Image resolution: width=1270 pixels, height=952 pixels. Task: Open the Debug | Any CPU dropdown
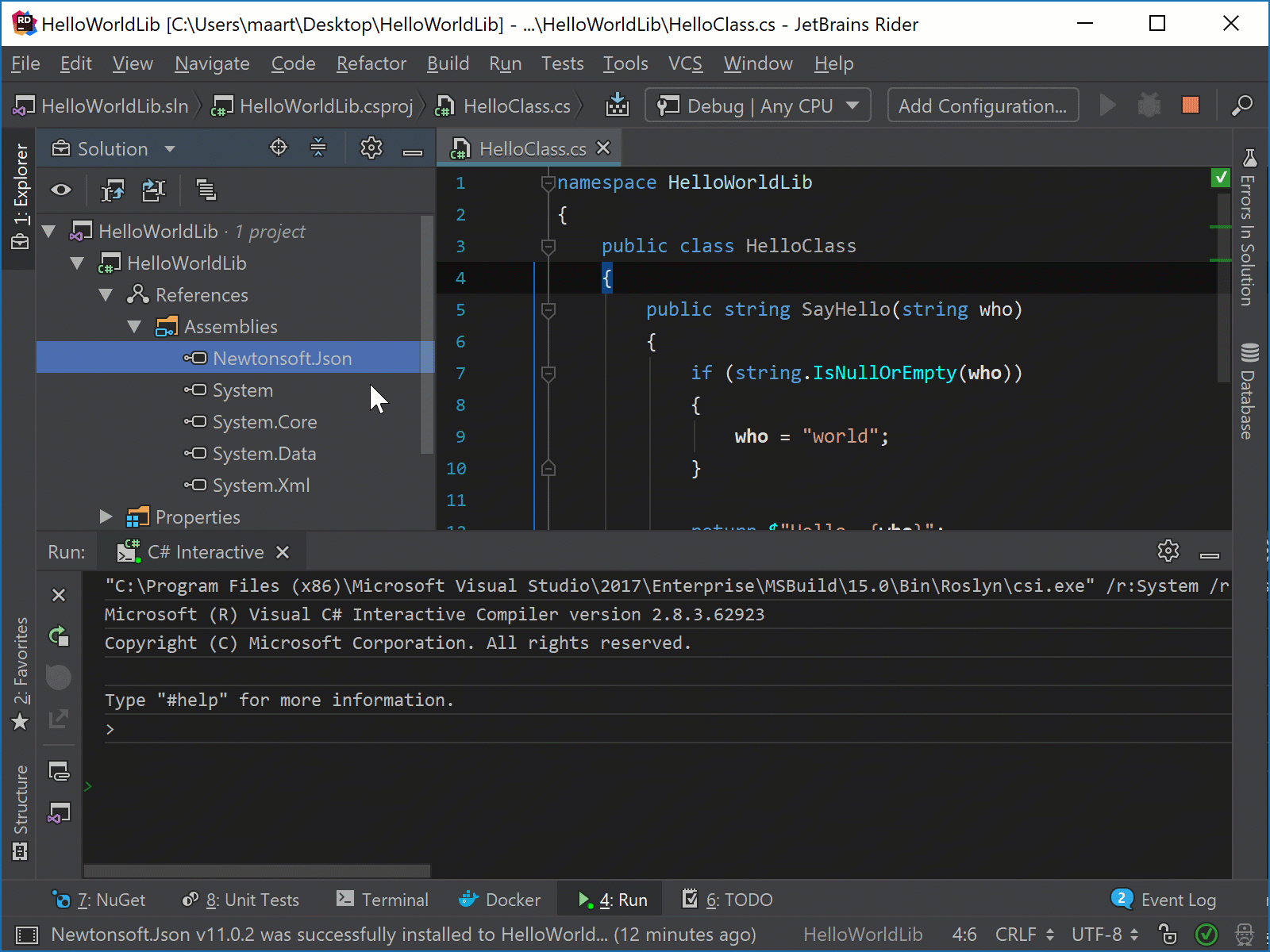[757, 106]
